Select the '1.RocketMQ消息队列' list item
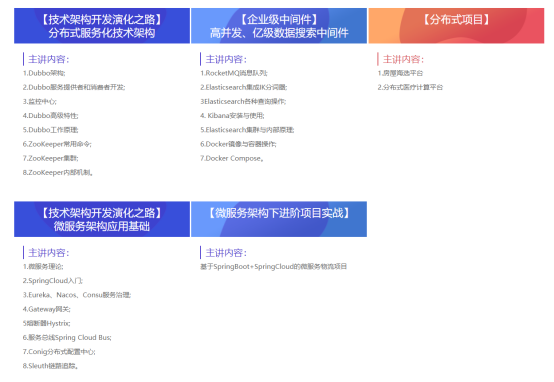Screen dimensions: 554x382 pos(234,73)
